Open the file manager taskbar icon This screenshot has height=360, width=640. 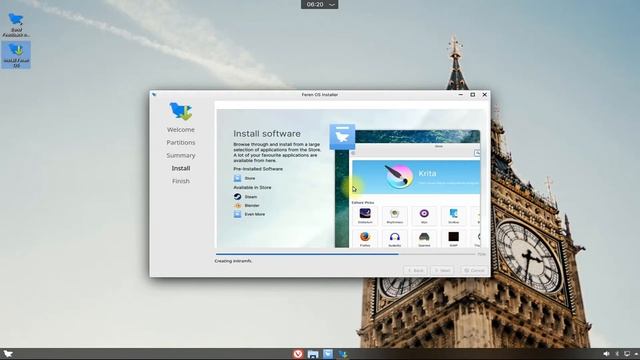pyautogui.click(x=313, y=354)
